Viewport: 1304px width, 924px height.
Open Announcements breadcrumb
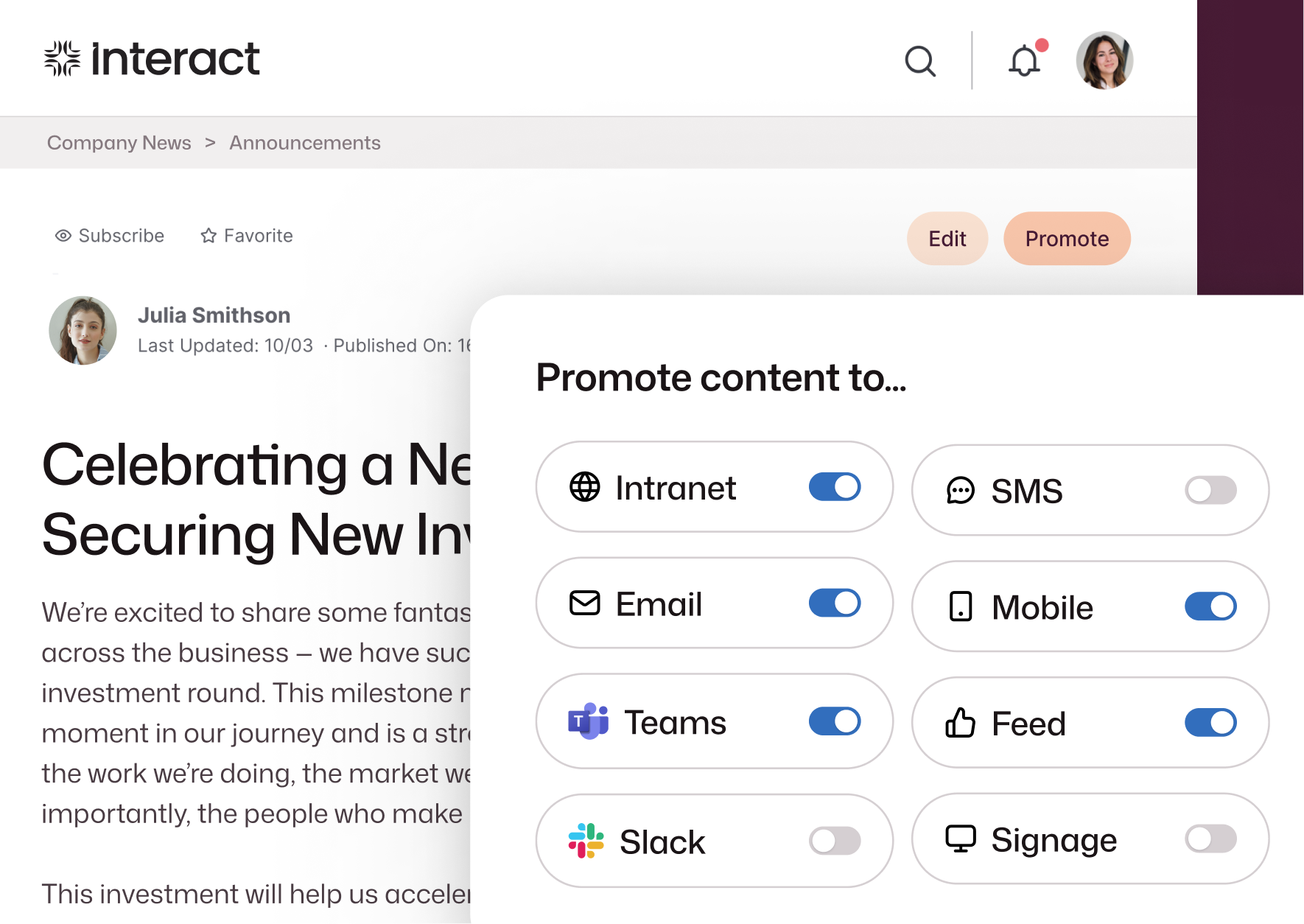pos(305,143)
